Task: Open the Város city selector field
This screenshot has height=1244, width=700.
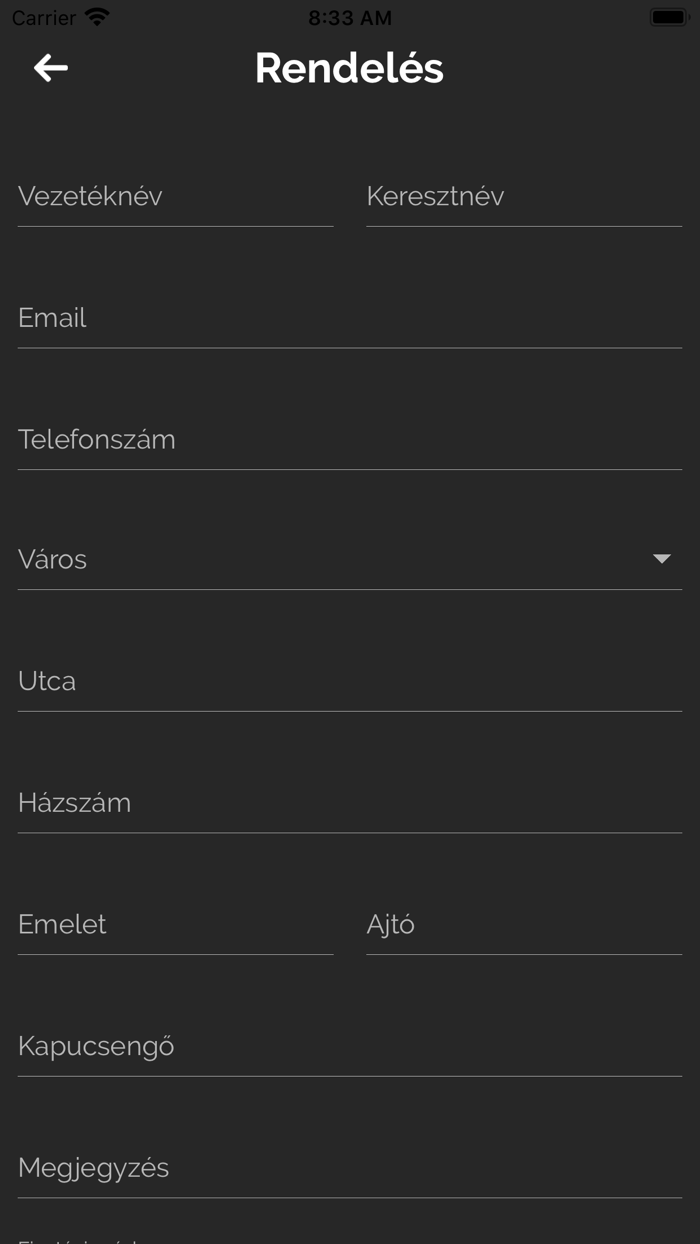Action: coord(330,559)
